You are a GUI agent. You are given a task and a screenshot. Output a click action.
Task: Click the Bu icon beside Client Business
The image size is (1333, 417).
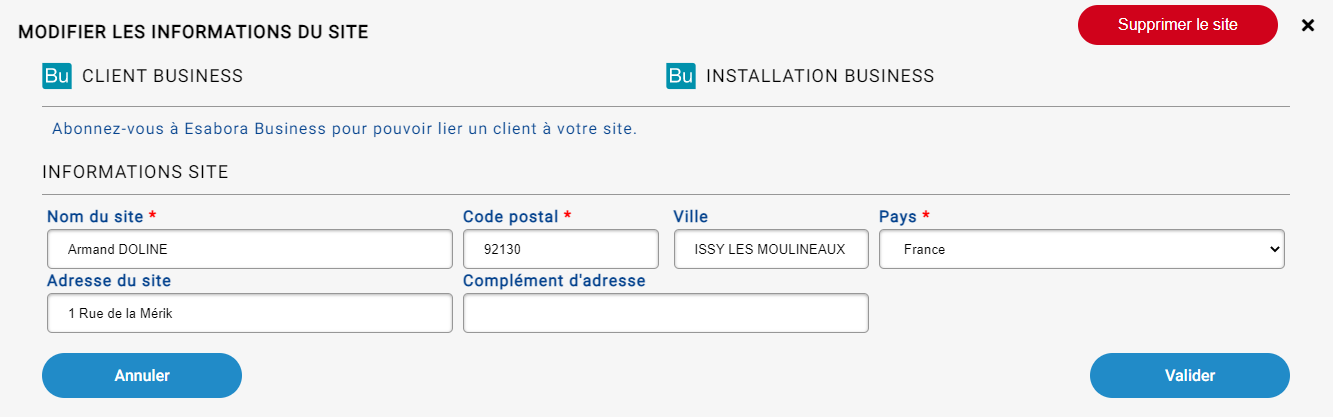tap(57, 76)
